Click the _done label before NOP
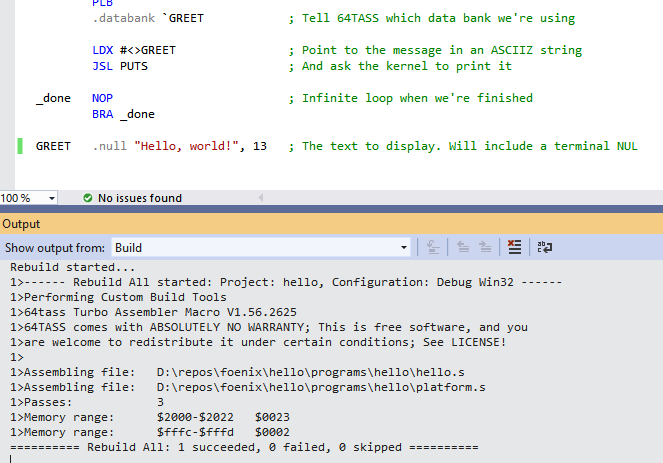 [x=53, y=98]
